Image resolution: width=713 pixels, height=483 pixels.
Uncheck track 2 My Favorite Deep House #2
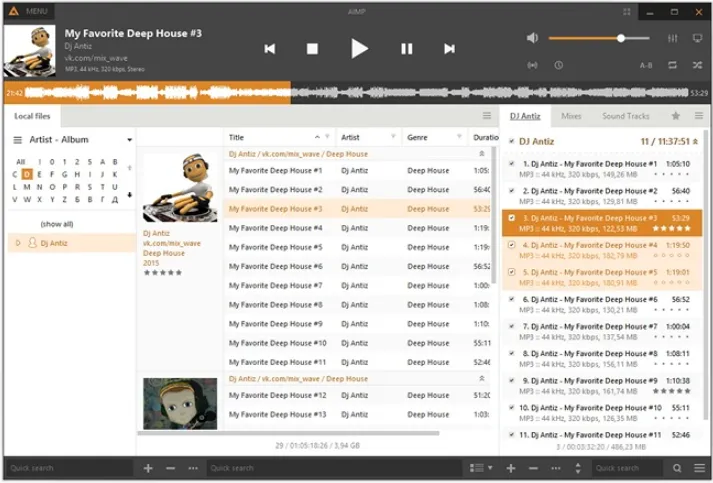tap(512, 191)
